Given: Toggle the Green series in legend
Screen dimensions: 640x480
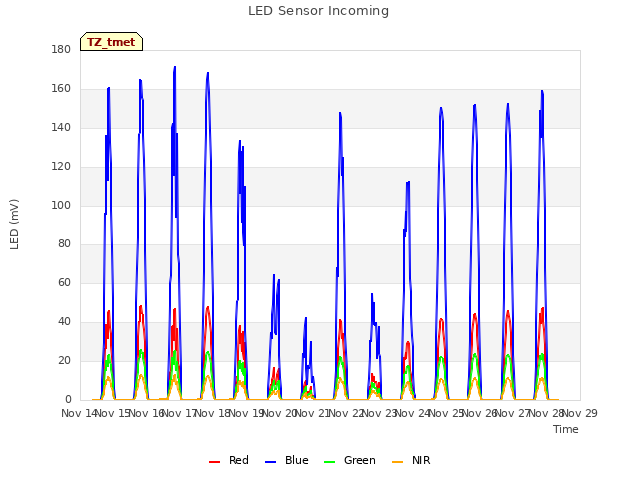Looking at the screenshot, I should [x=350, y=460].
